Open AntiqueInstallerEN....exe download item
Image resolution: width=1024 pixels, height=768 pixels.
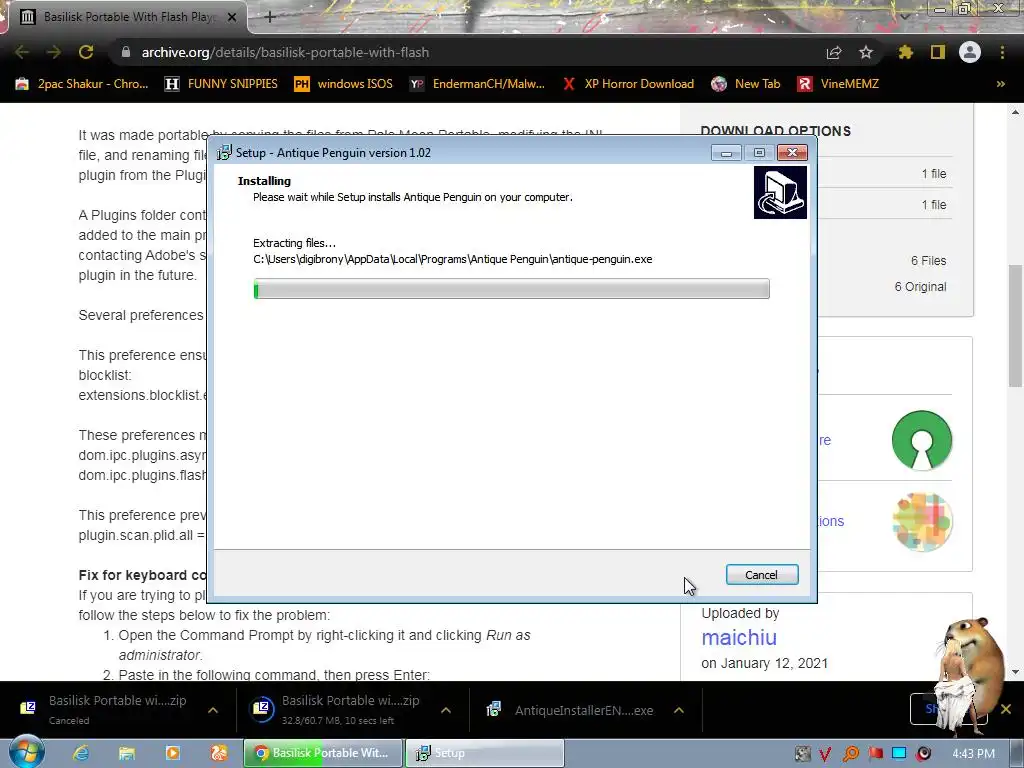pyautogui.click(x=571, y=711)
